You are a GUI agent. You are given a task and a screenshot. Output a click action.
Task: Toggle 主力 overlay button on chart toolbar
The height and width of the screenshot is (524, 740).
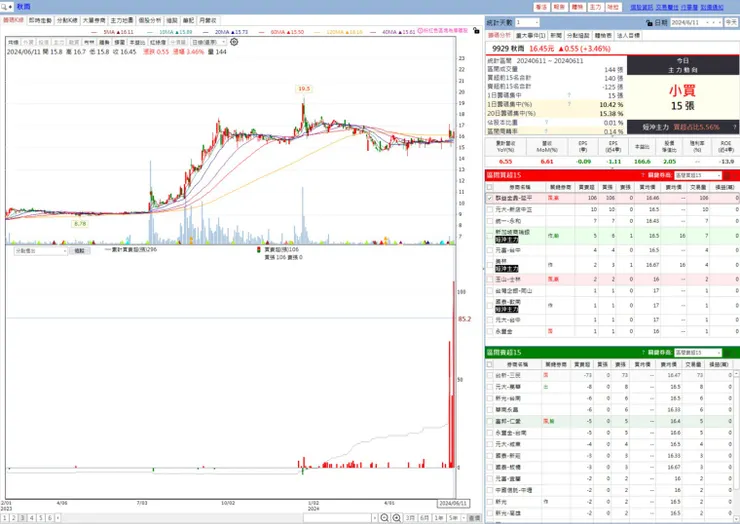coord(59,42)
